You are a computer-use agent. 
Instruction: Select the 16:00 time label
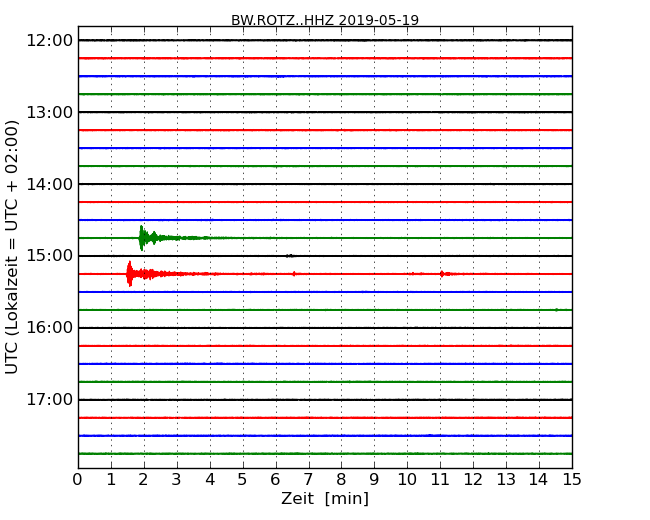pos(49,328)
